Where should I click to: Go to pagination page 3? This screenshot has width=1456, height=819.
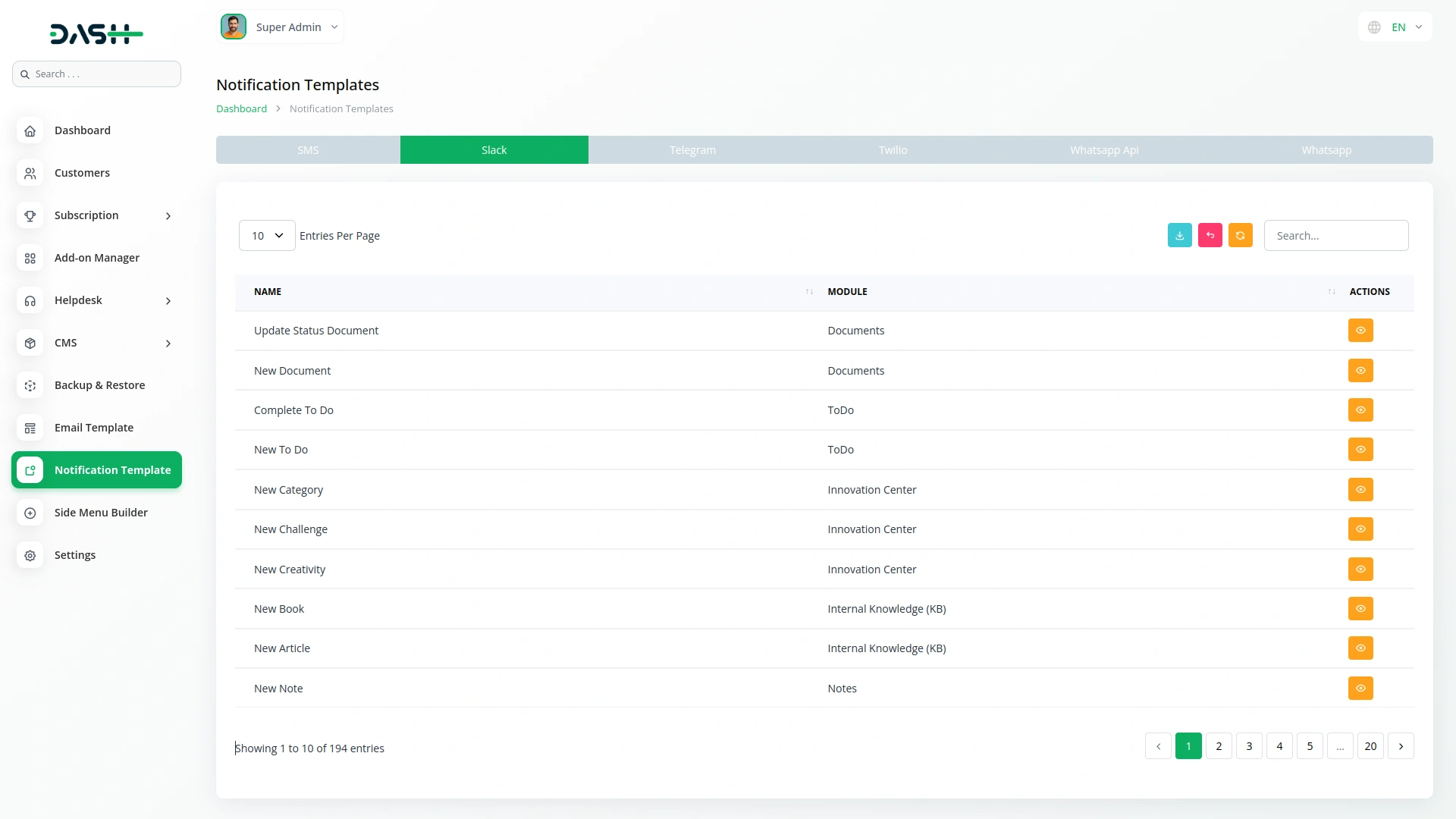click(x=1249, y=746)
